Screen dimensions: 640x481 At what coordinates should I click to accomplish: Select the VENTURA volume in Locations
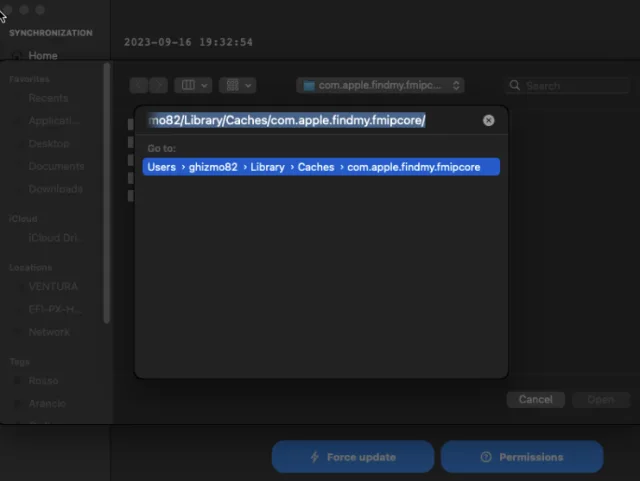(53, 286)
